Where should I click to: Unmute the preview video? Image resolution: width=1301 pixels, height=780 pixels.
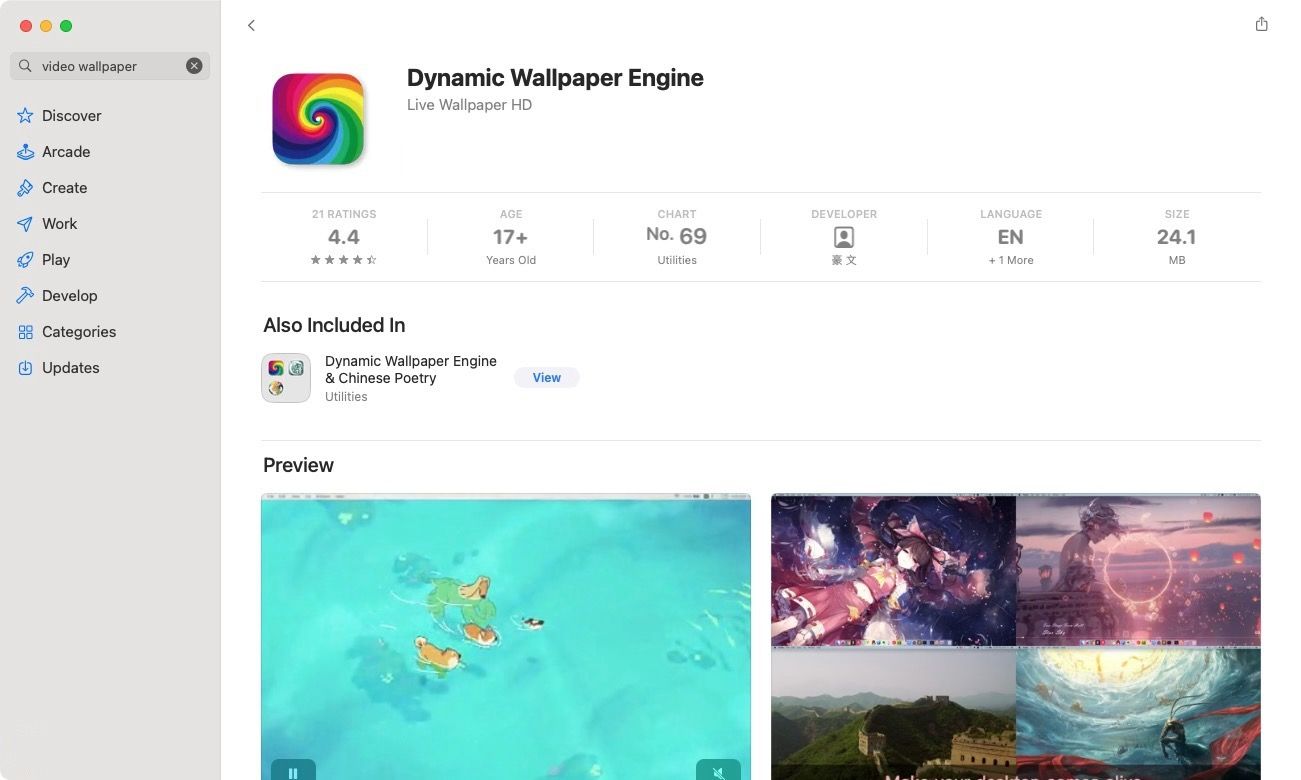coord(718,772)
